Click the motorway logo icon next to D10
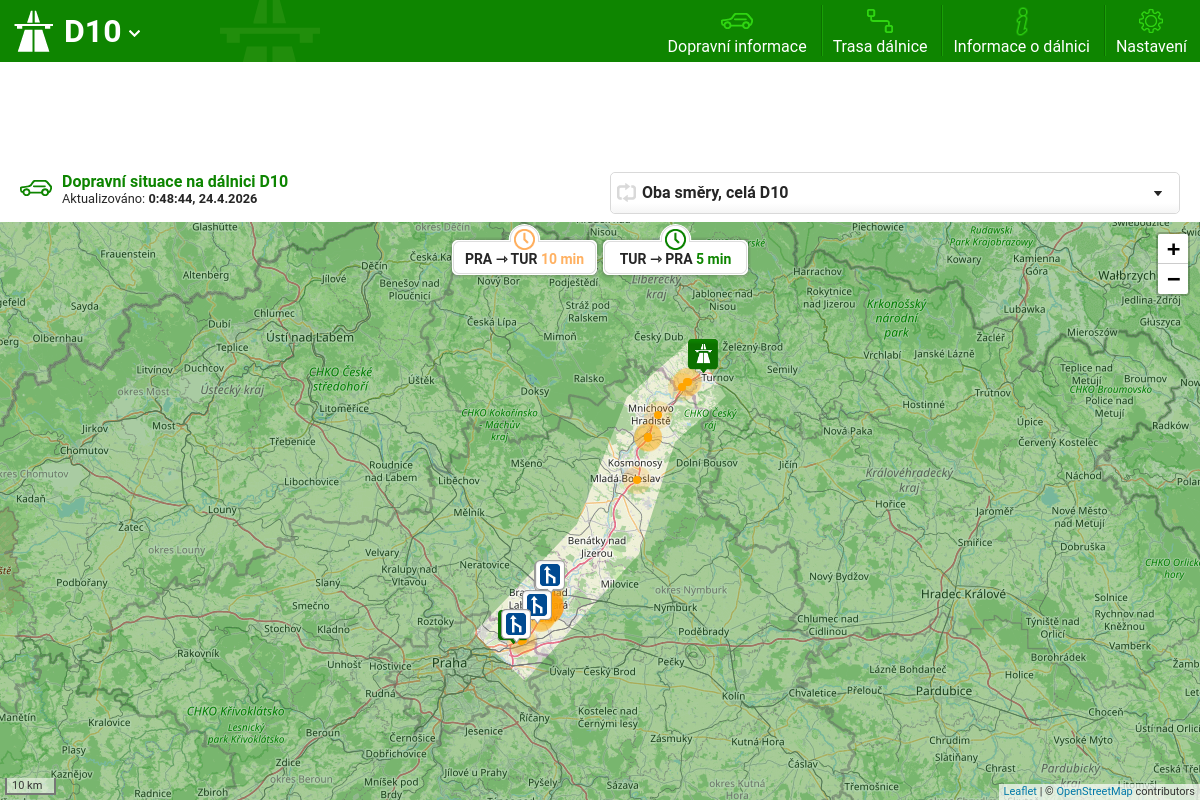Viewport: 1200px width, 800px height. pyautogui.click(x=33, y=31)
